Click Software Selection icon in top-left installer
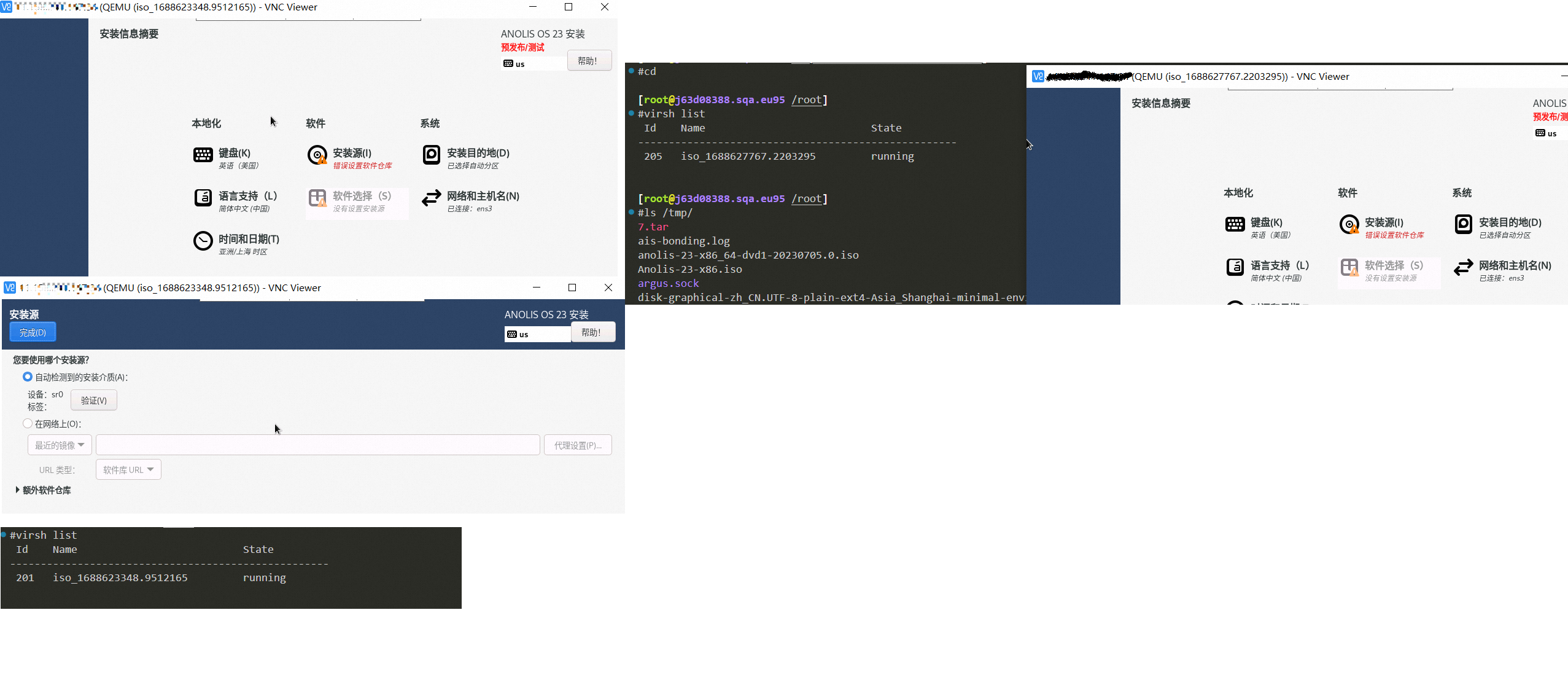Viewport: 1568px width, 677px height. (317, 198)
